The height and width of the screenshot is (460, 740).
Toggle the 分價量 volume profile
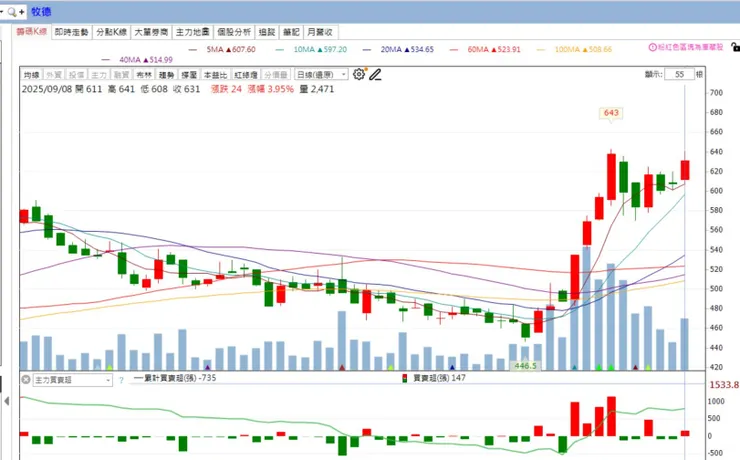(x=276, y=75)
